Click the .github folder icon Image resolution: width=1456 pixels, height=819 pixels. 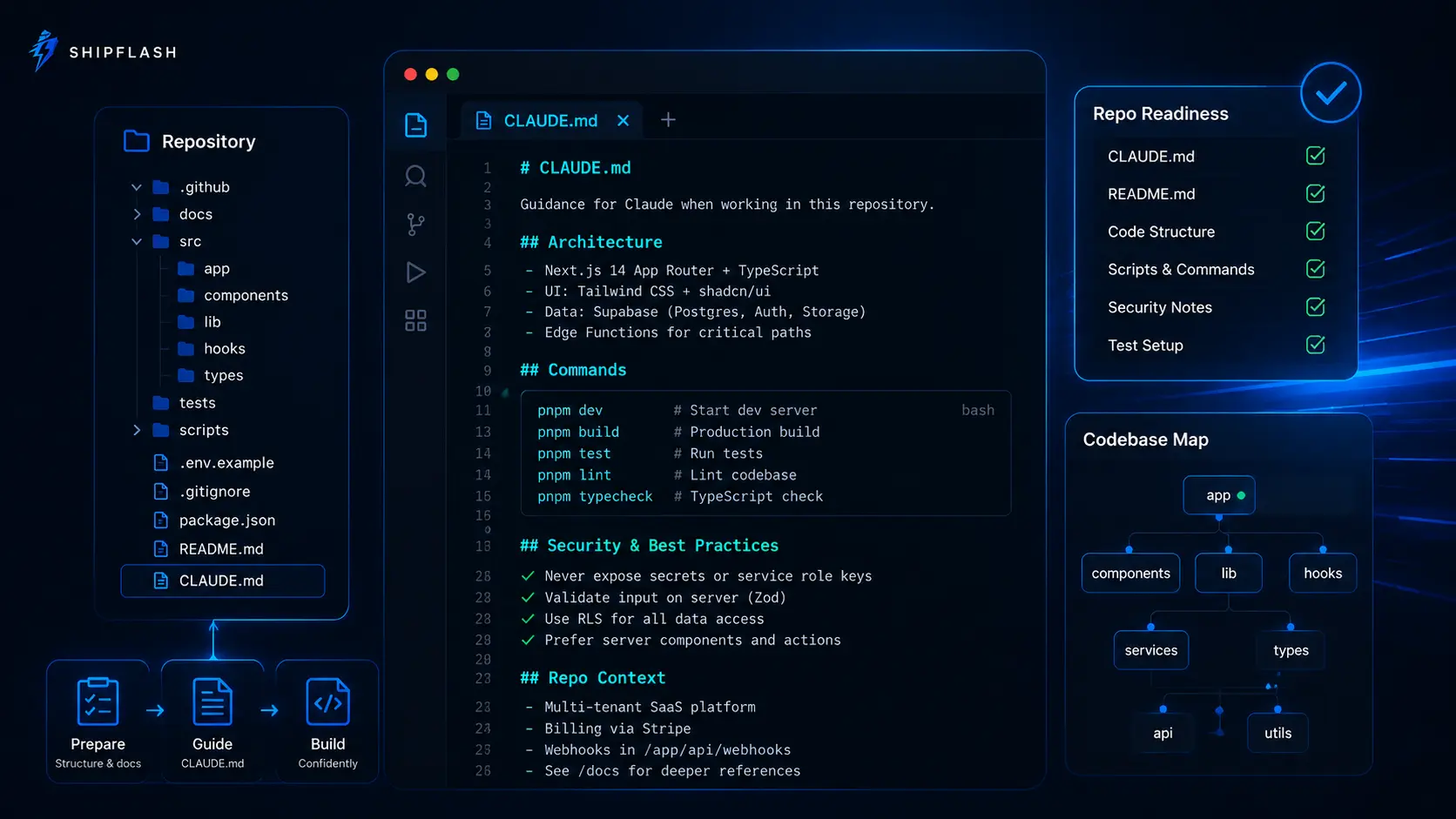(161, 187)
